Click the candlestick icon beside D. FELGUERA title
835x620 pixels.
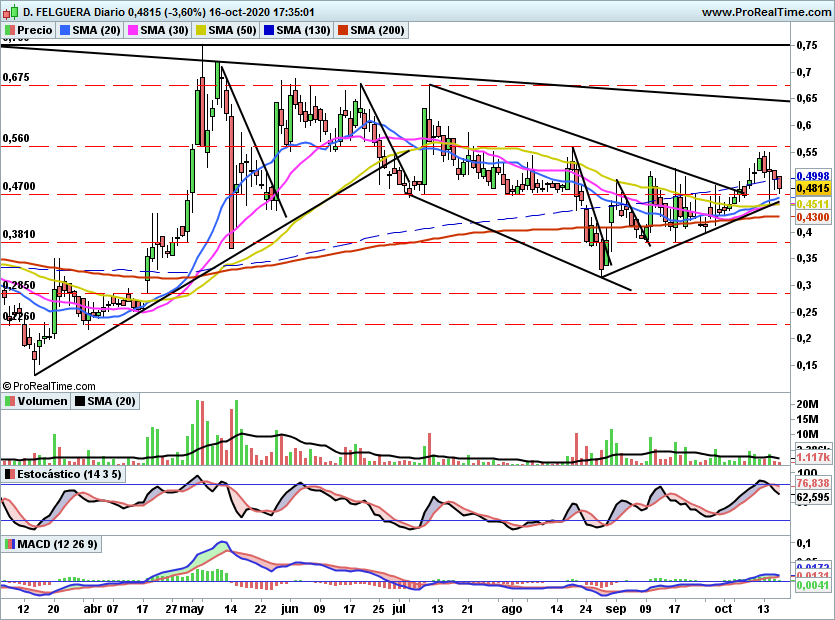pyautogui.click(x=11, y=12)
